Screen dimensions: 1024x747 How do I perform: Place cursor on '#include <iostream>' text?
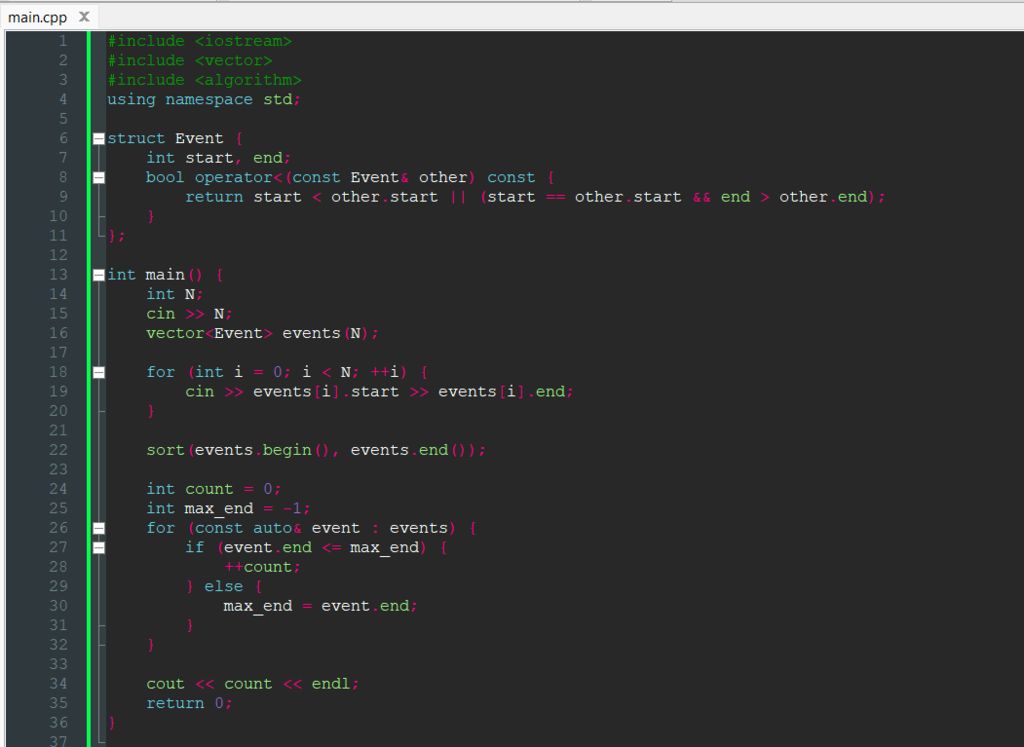[x=199, y=41]
